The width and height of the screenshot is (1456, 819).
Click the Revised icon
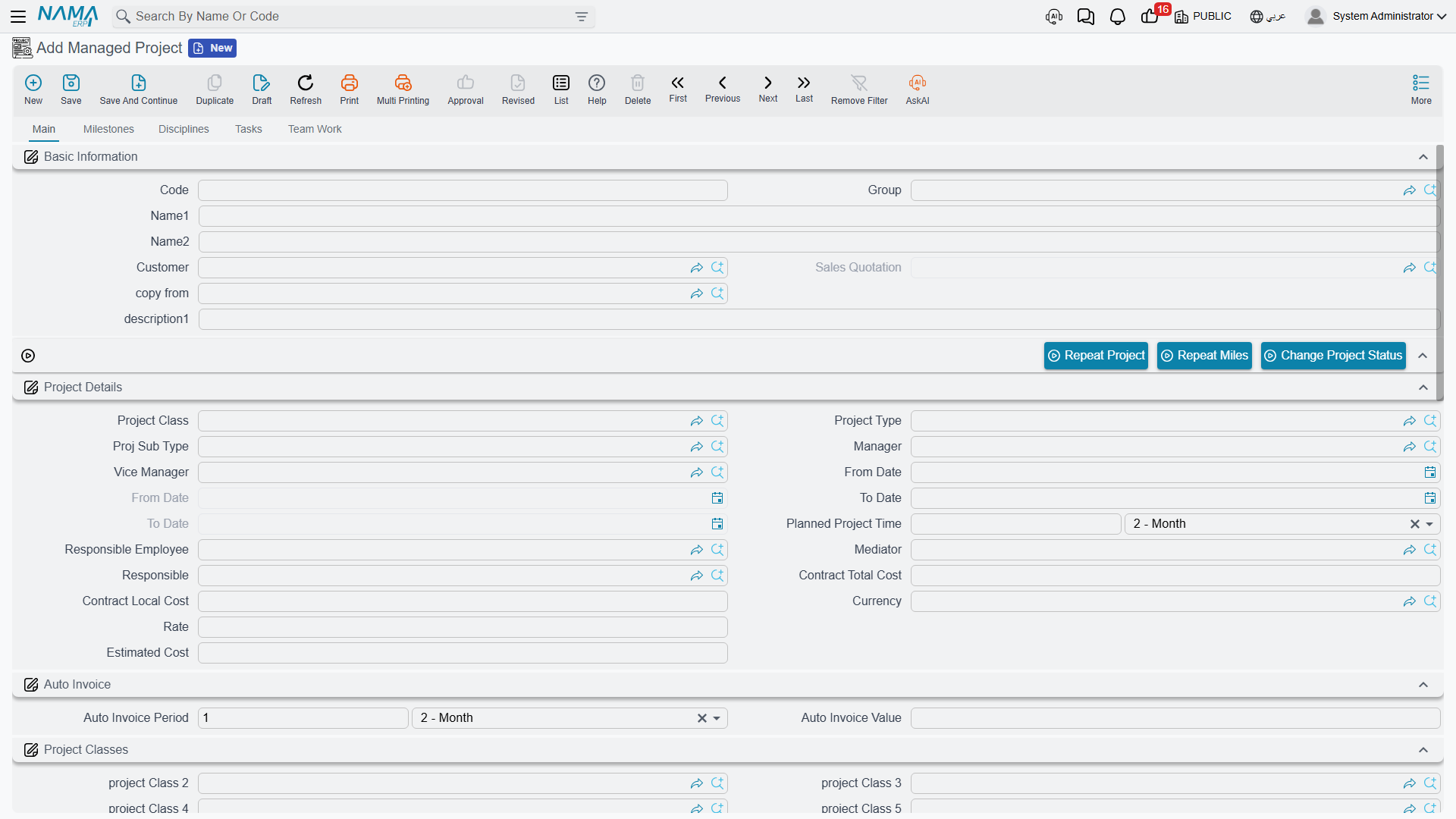tap(518, 89)
